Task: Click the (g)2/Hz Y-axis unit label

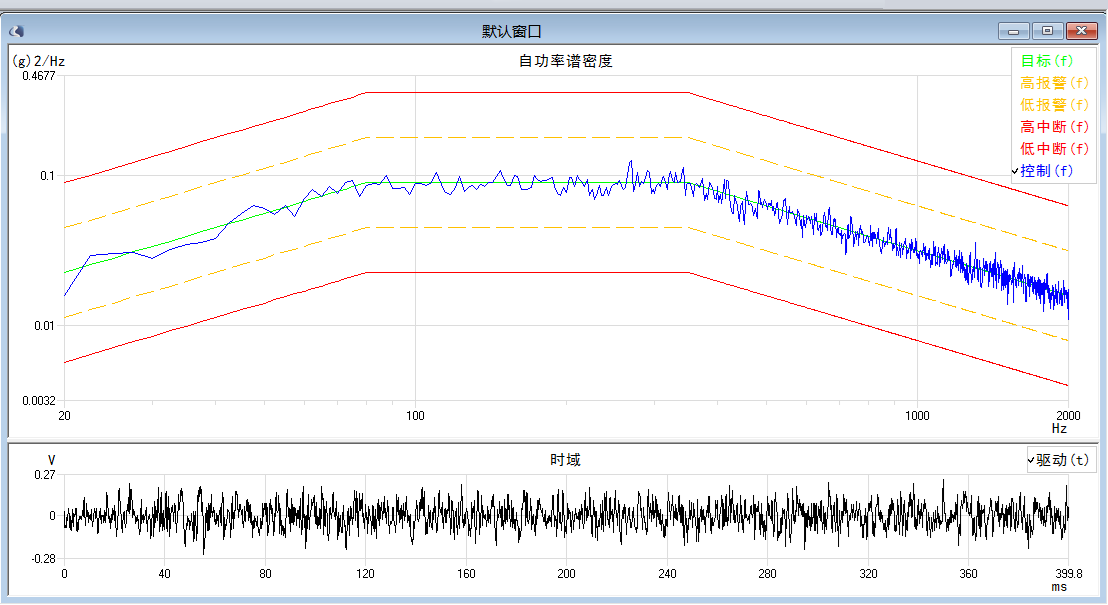Action: pyautogui.click(x=38, y=61)
